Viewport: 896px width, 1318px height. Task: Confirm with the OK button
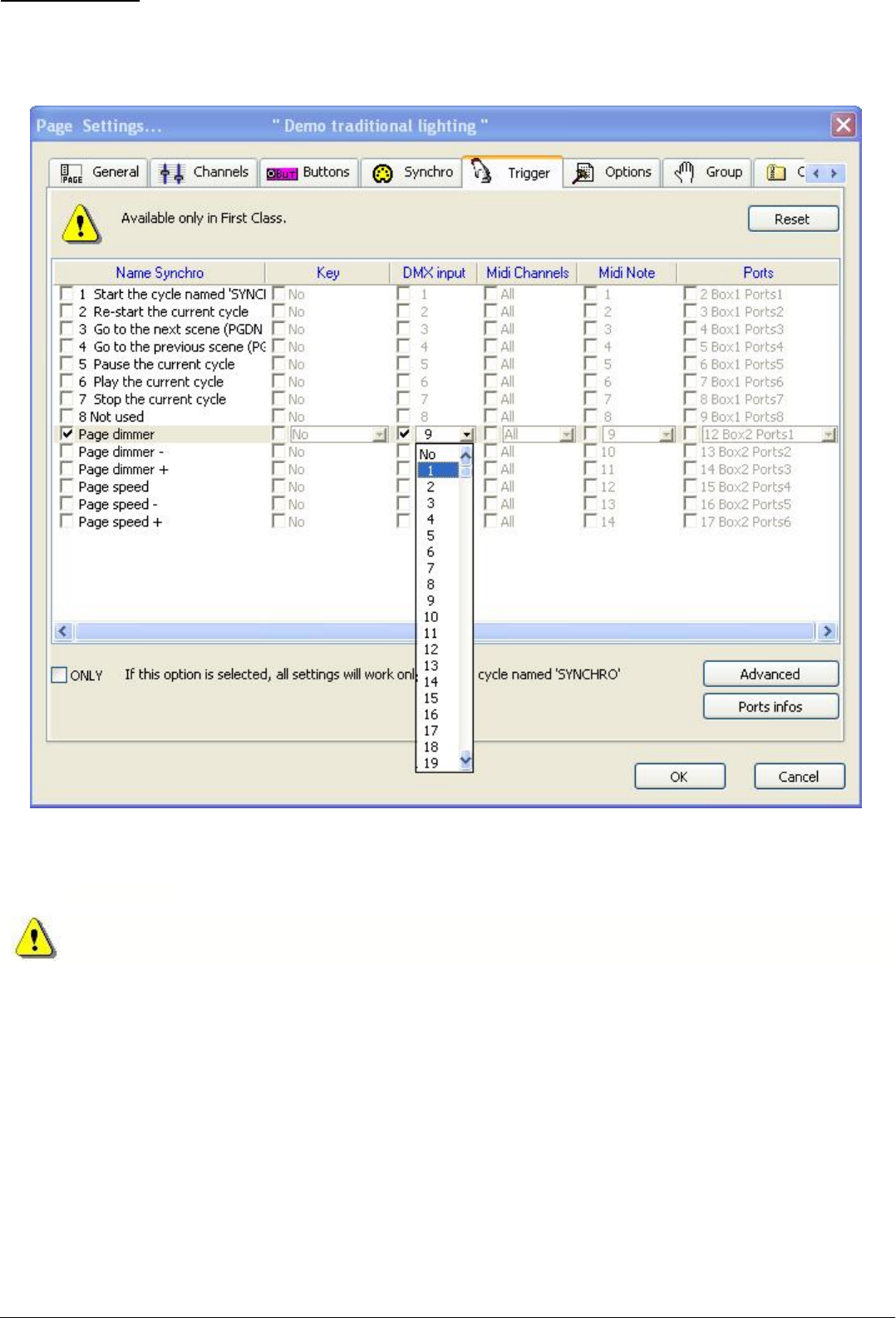tap(679, 776)
